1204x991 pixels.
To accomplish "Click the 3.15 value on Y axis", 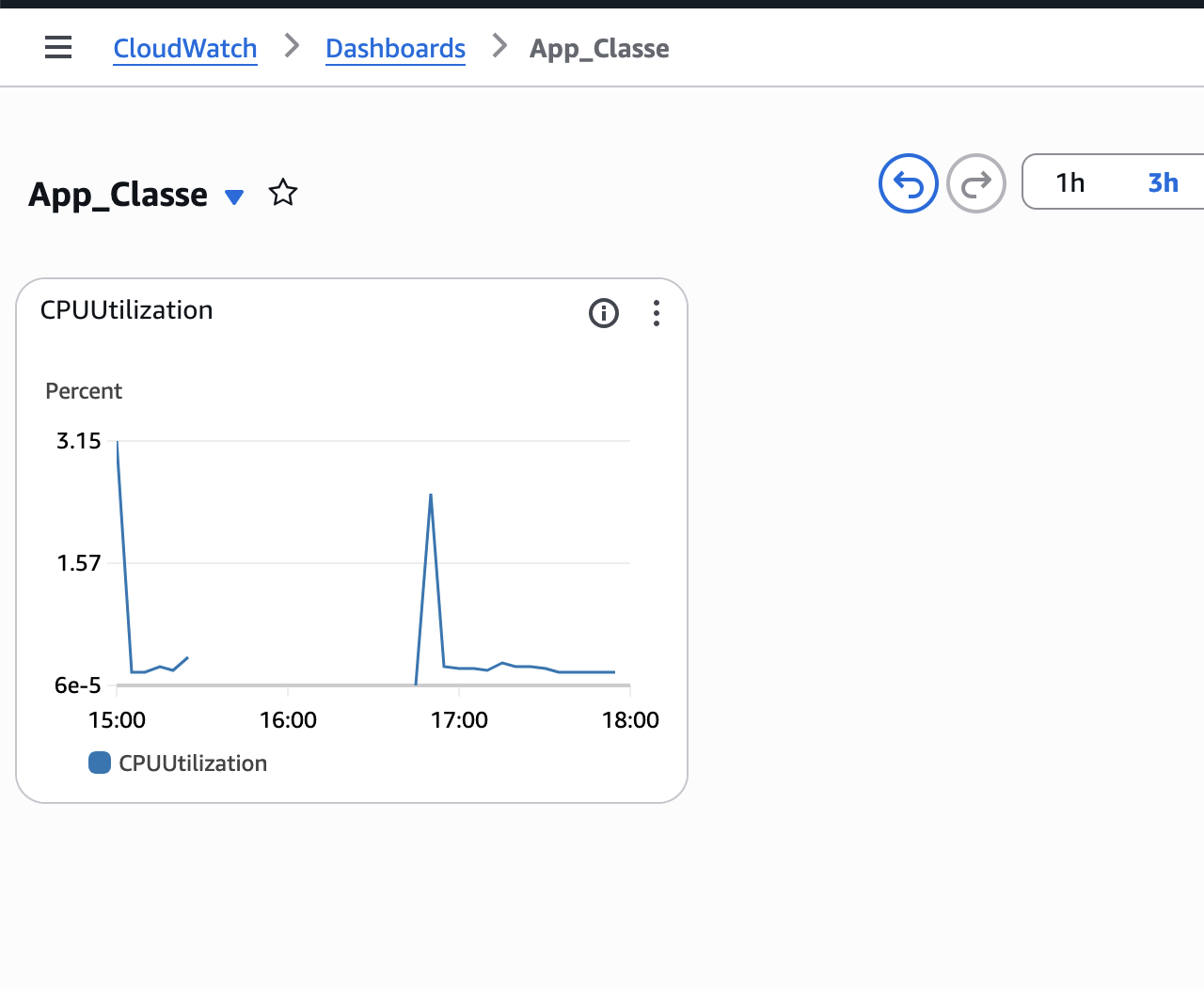I will 79,441.
